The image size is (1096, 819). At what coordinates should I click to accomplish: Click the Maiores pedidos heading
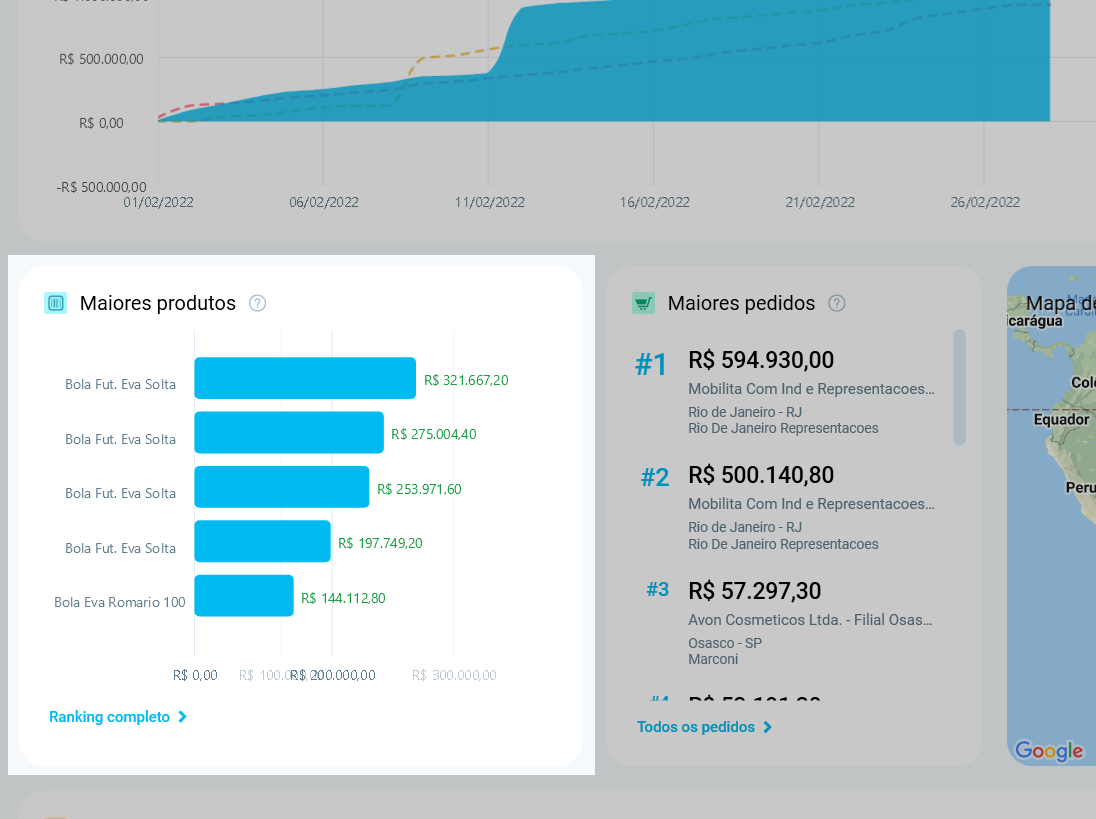(741, 303)
